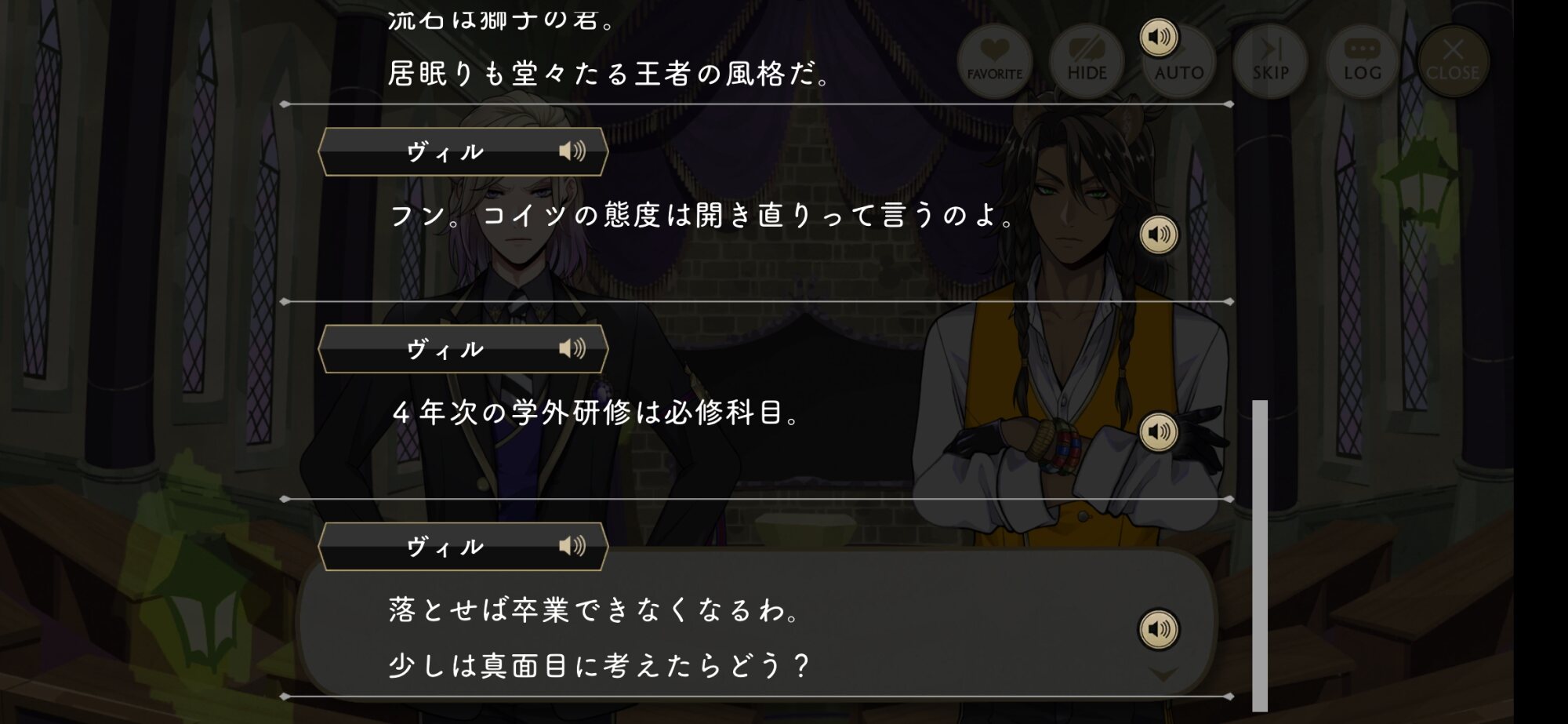This screenshot has width=1568, height=724.
Task: Close the log with CLOSE button
Action: (x=1453, y=61)
